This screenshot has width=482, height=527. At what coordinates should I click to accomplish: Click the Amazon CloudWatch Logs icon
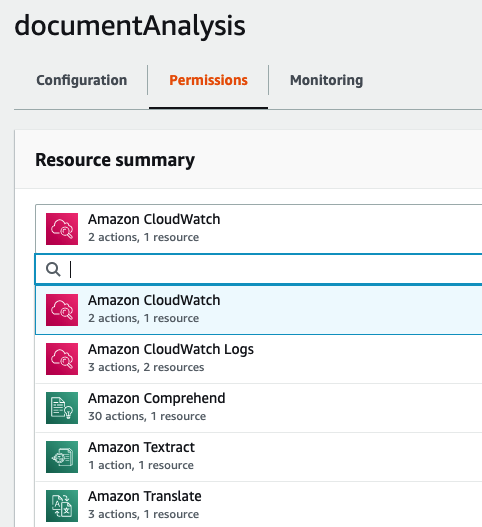click(x=62, y=359)
